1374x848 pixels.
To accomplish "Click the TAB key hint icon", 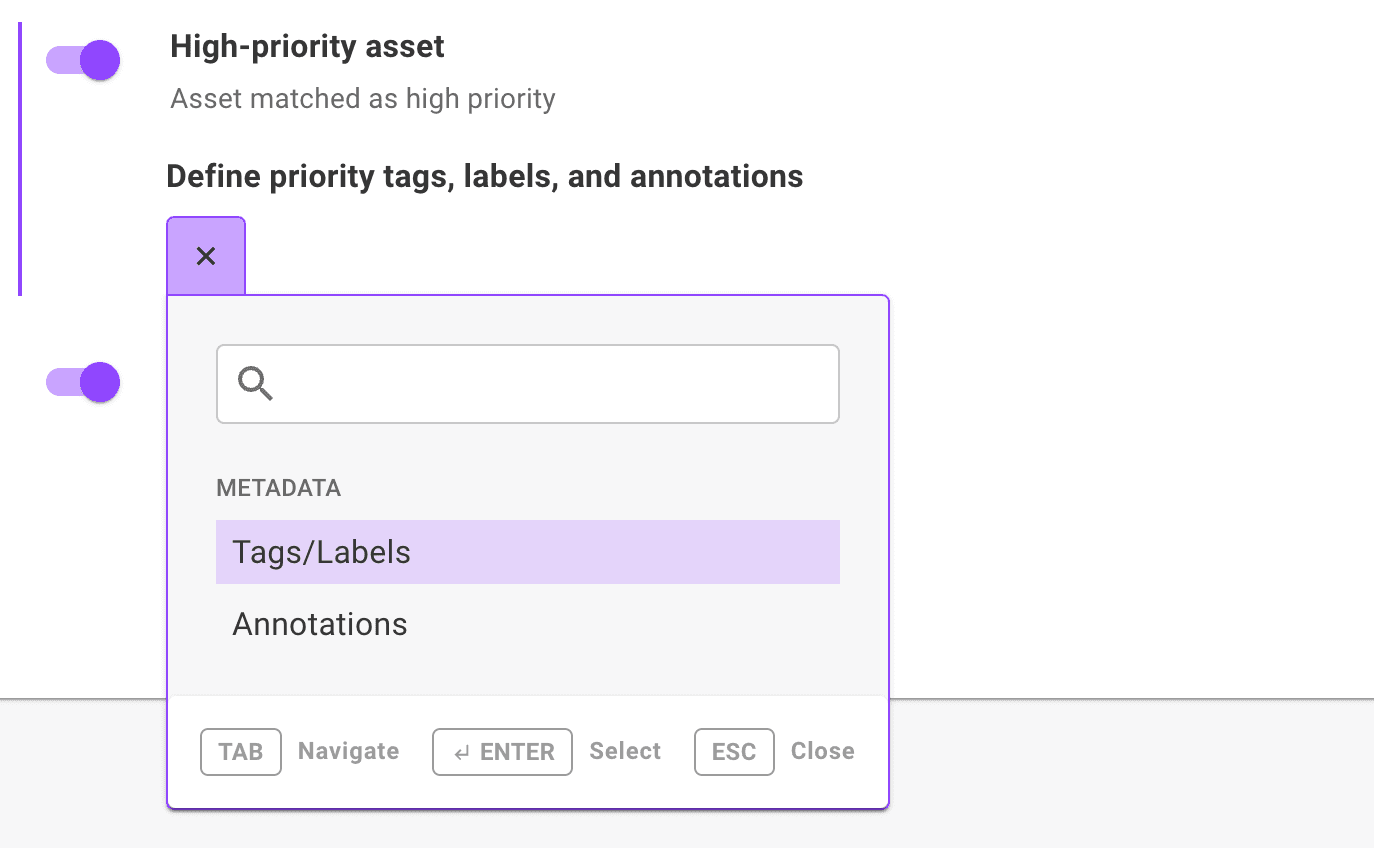I will 240,752.
